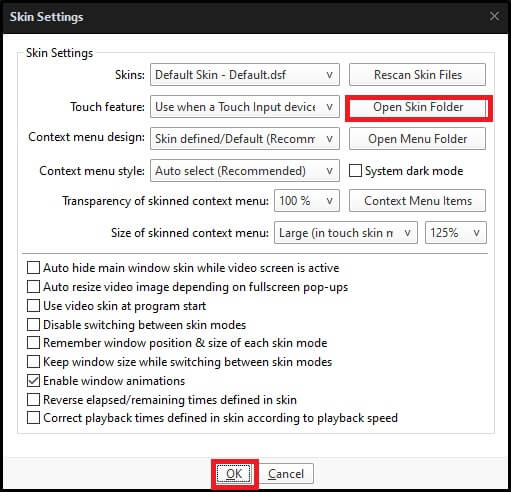Click the Skin Settings title bar text
Image resolution: width=511 pixels, height=492 pixels.
(x=46, y=17)
